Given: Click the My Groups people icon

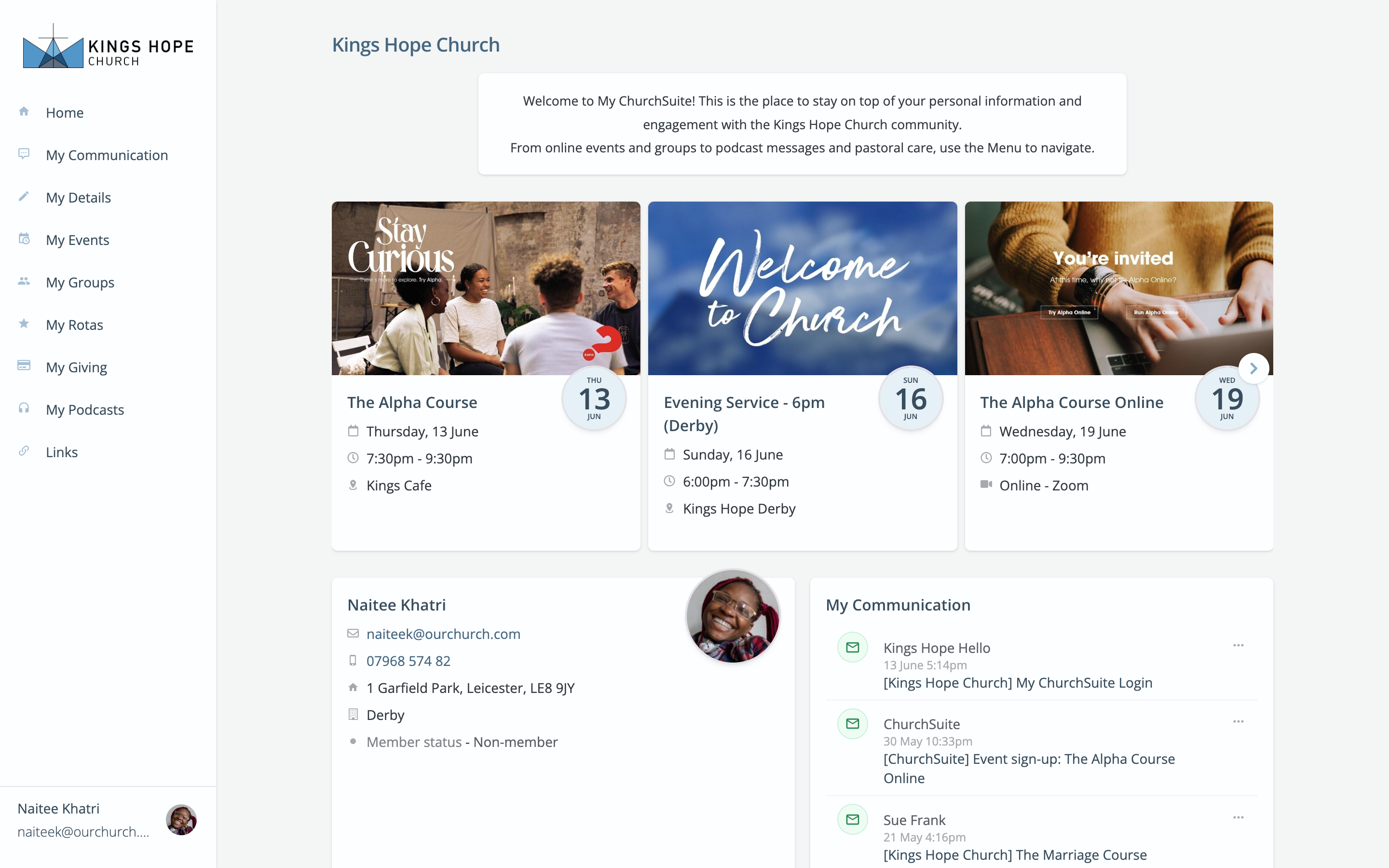Looking at the screenshot, I should (24, 281).
